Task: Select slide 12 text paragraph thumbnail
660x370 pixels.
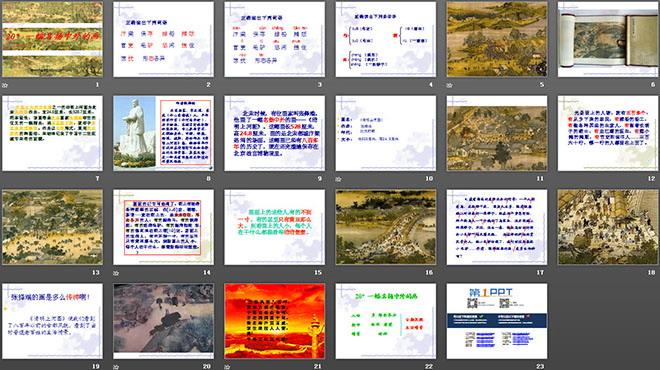Action: [x=608, y=133]
